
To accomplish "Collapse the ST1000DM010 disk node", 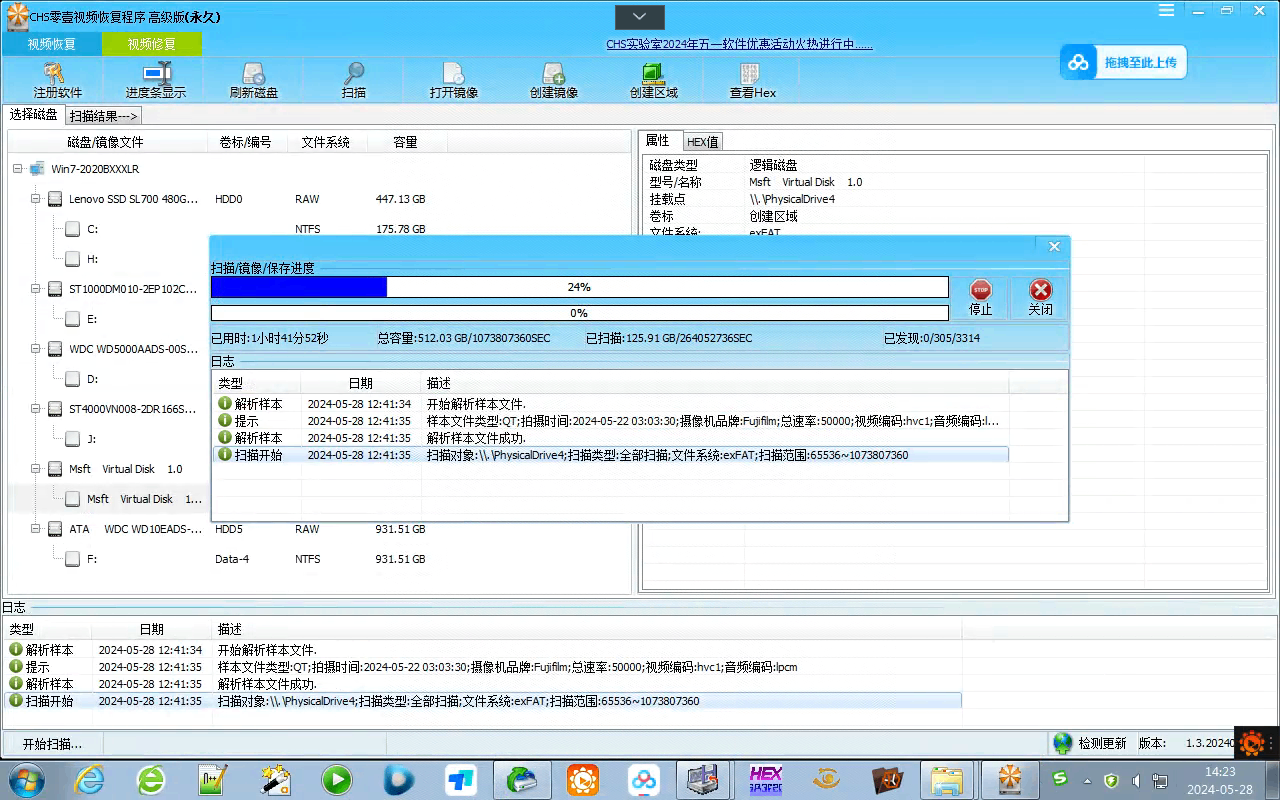I will tap(36, 289).
